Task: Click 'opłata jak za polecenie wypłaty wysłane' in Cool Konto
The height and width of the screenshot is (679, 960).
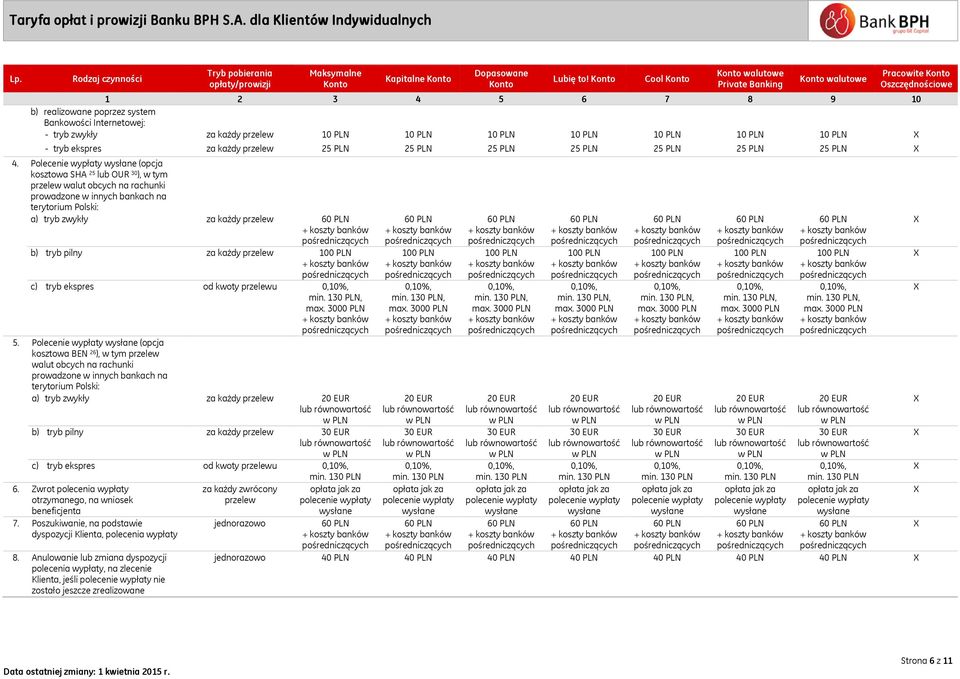Action: 667,500
